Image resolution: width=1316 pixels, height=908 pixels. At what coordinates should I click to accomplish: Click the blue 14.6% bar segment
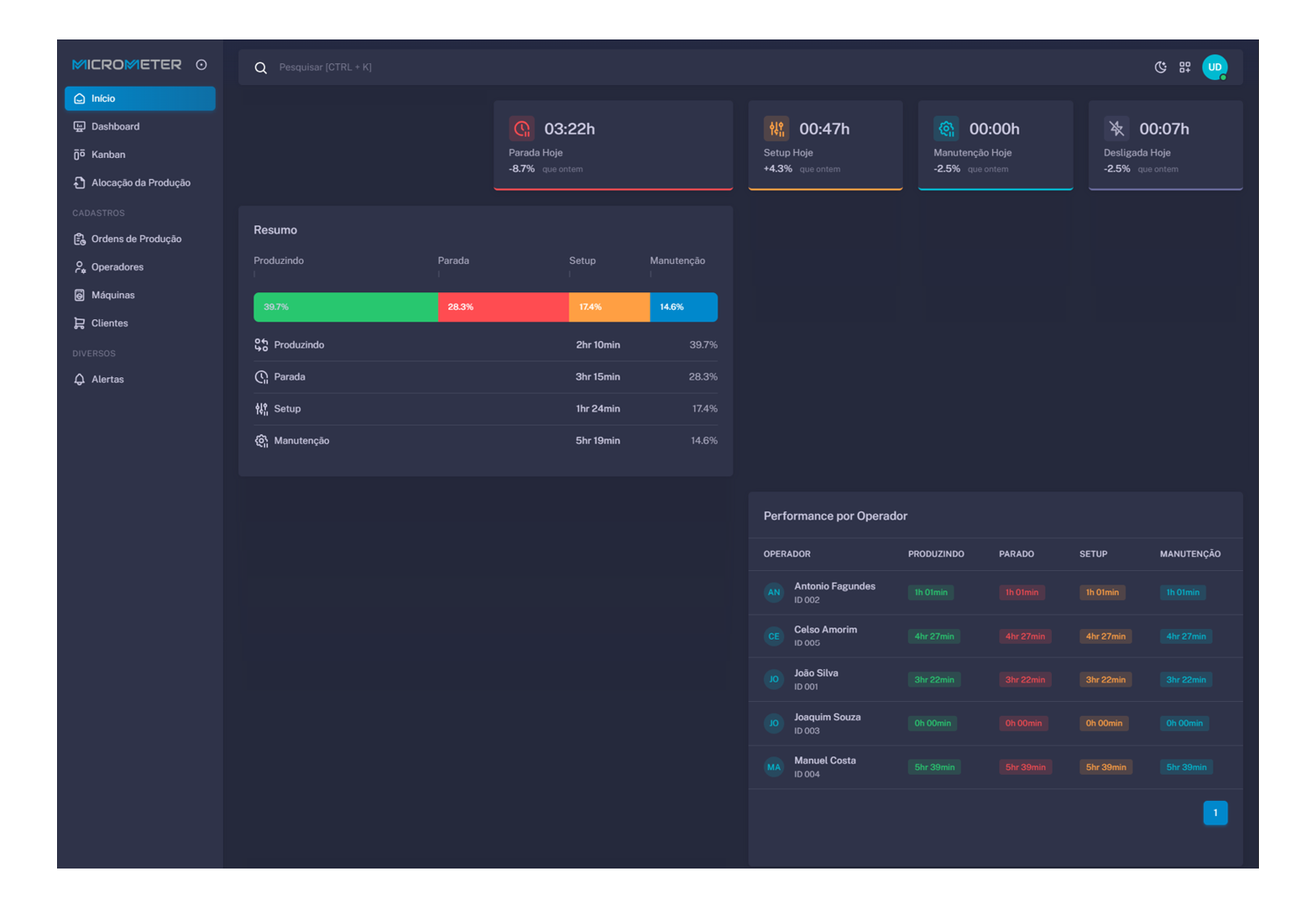coord(683,307)
